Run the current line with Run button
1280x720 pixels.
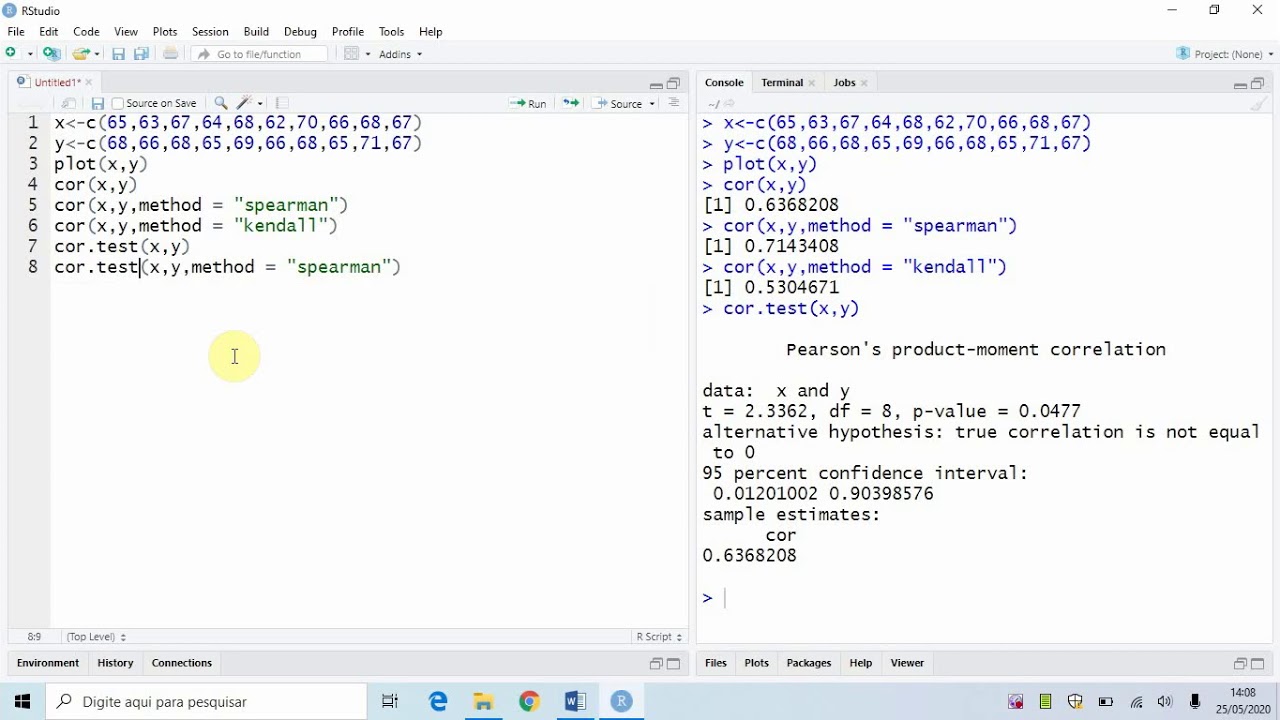point(528,103)
